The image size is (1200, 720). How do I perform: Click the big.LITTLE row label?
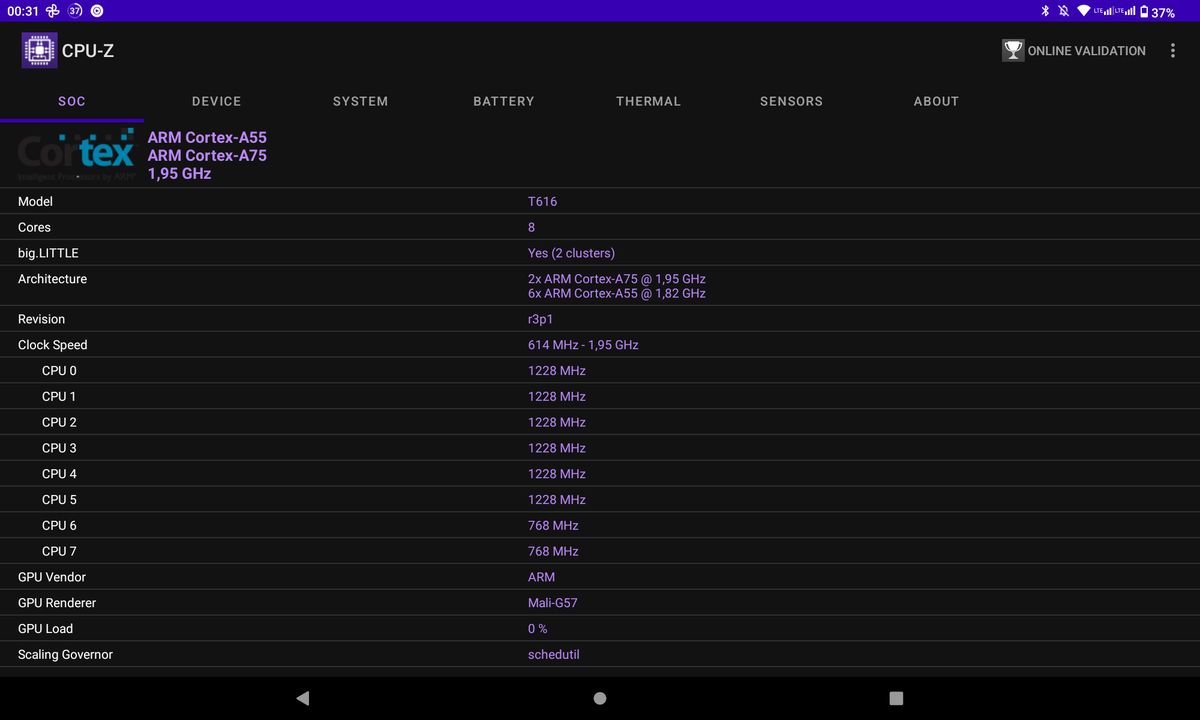[48, 253]
